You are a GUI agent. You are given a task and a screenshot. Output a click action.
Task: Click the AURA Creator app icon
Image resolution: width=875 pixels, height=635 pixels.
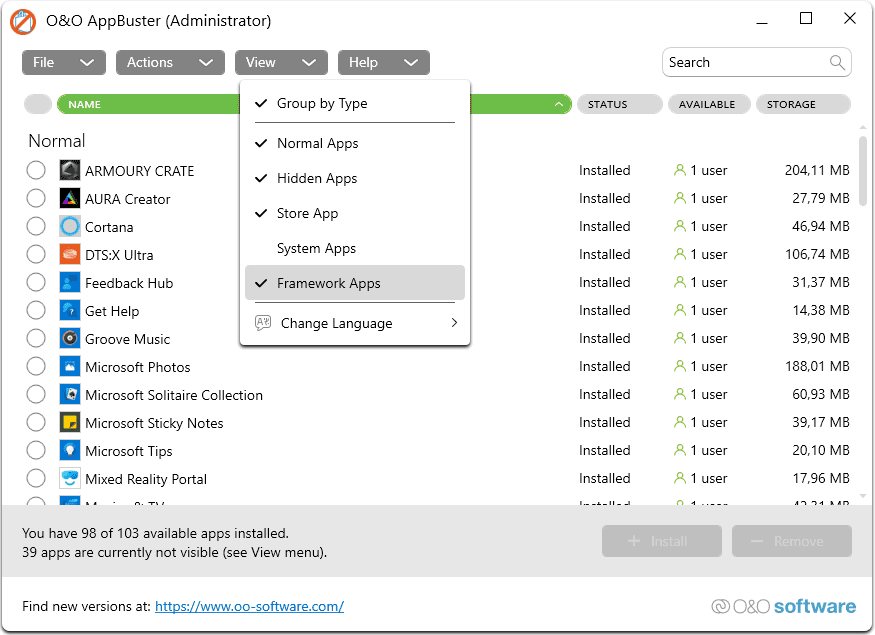69,198
